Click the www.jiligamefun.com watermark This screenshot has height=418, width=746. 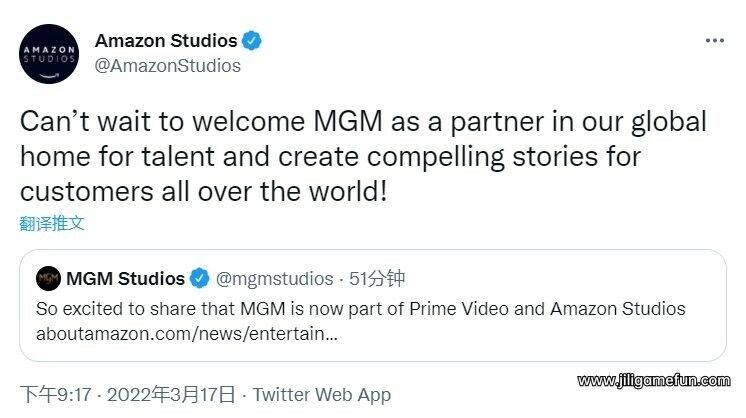click(654, 381)
